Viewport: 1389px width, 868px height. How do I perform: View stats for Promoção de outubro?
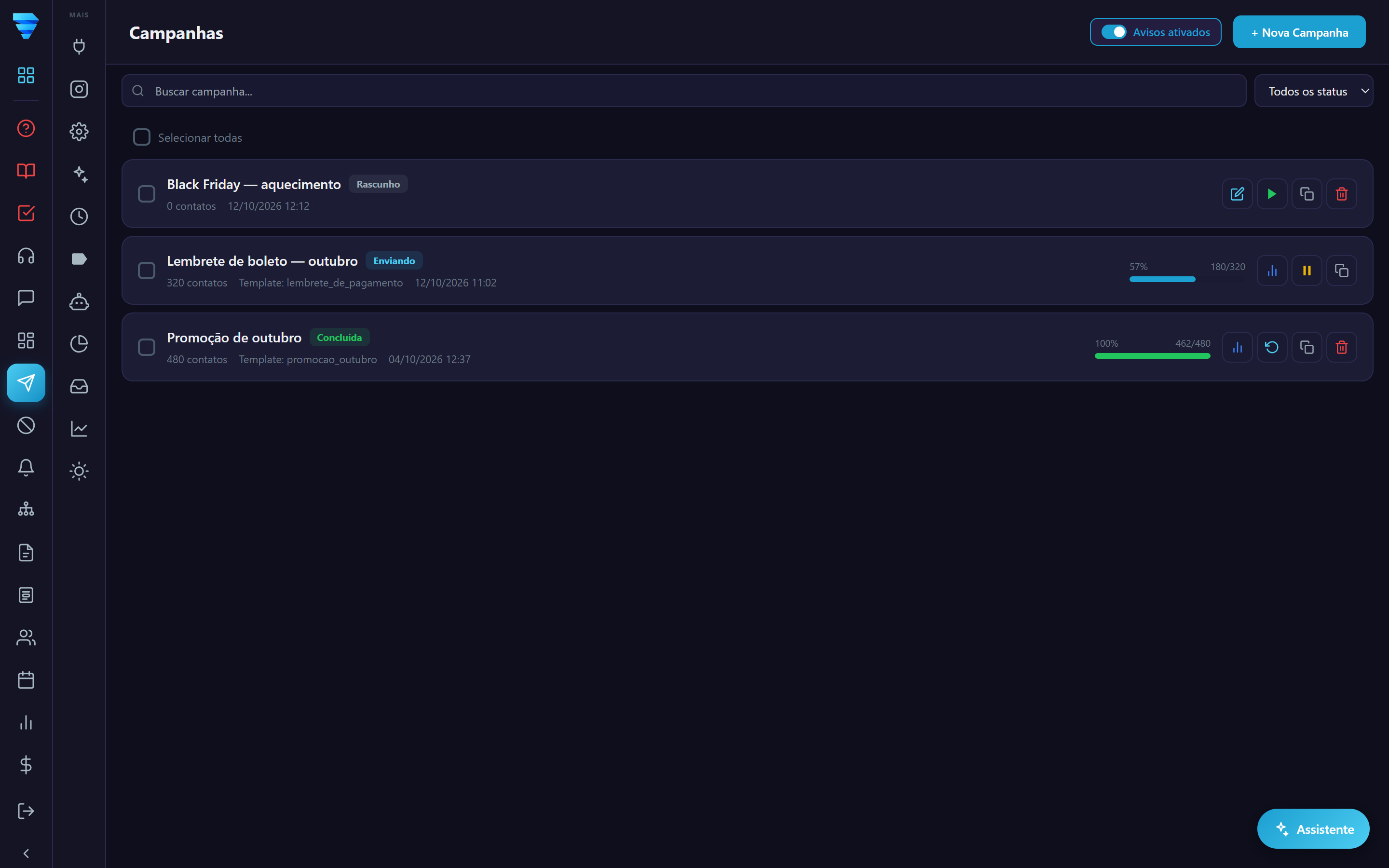point(1237,347)
